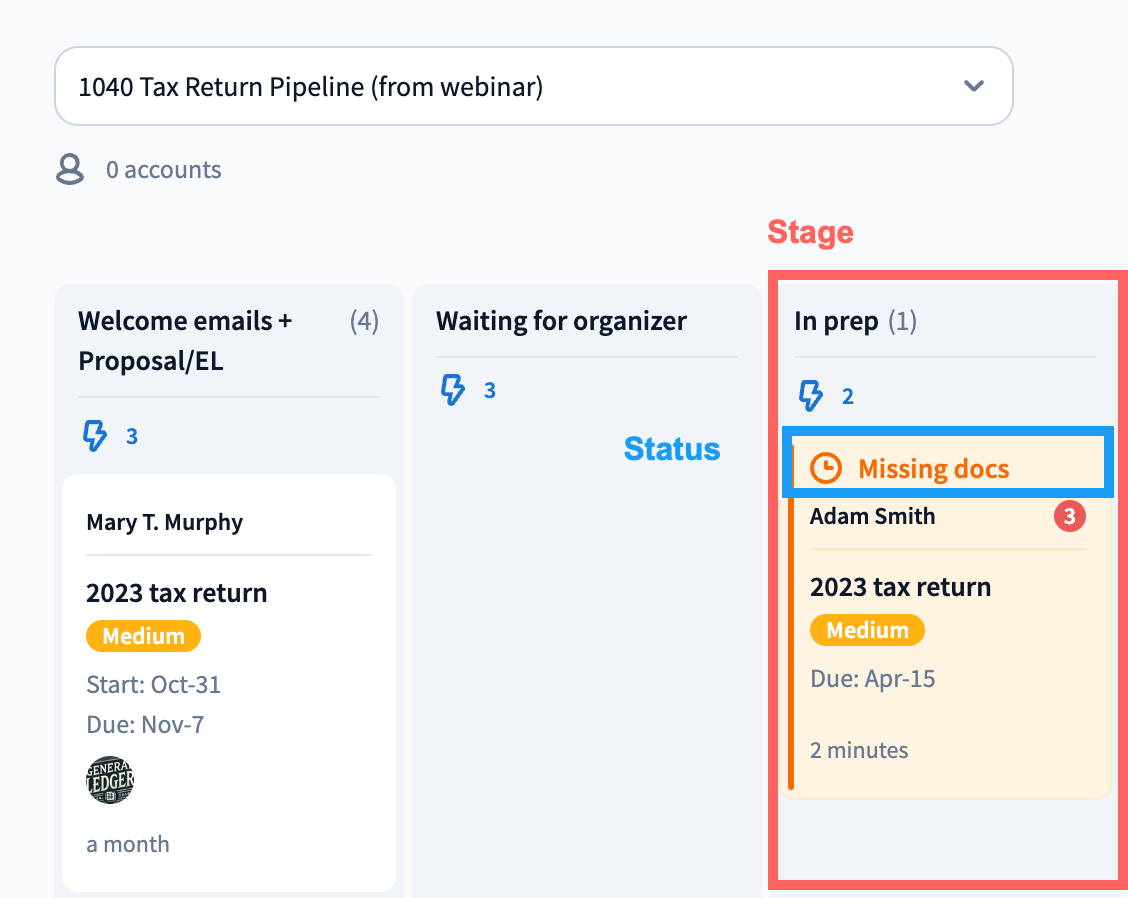Click the 0 accounts filter text
This screenshot has width=1128, height=898.
coord(164,170)
